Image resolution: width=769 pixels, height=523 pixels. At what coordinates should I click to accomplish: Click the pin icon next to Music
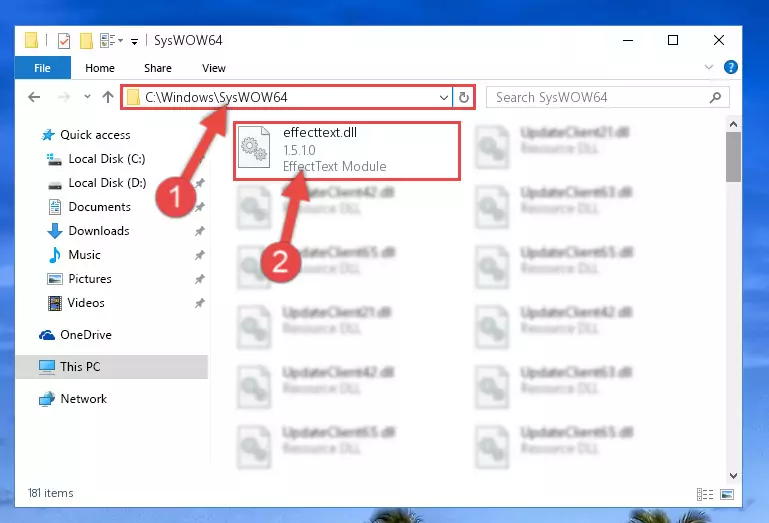pos(199,255)
